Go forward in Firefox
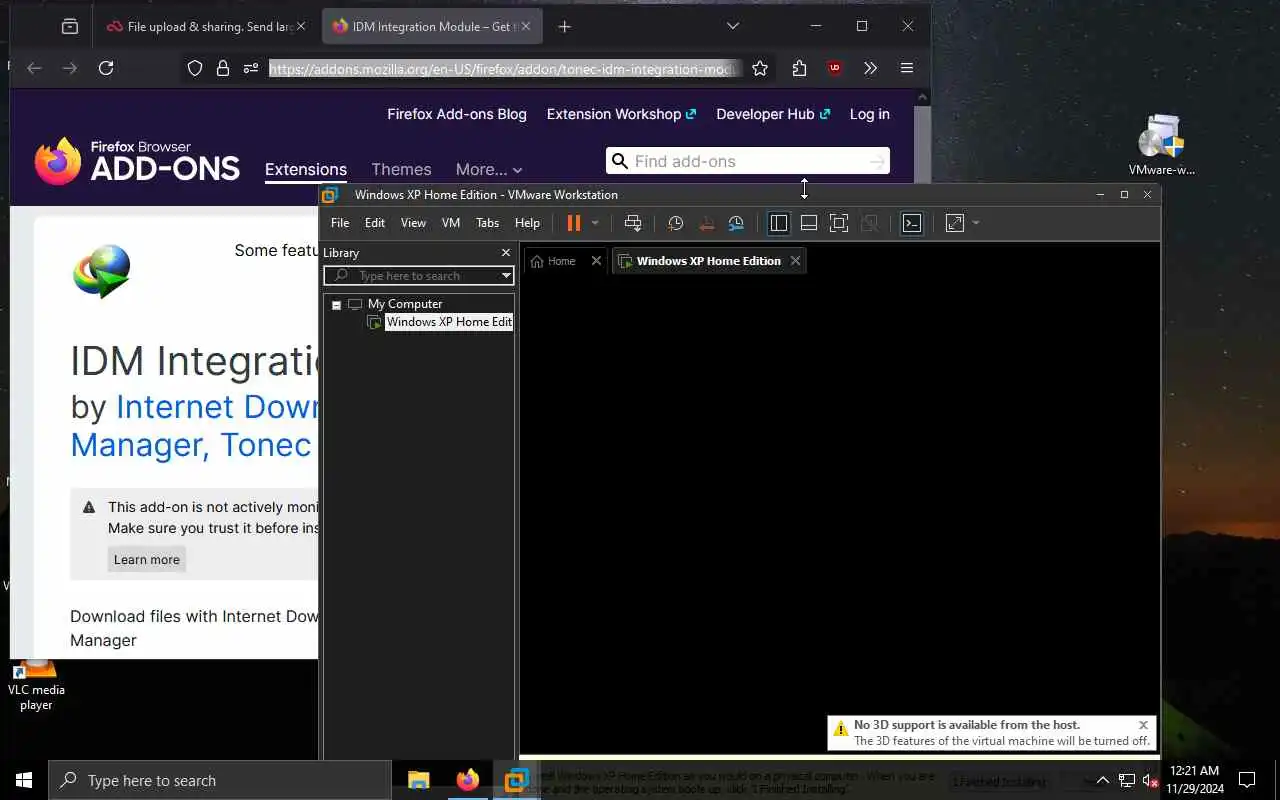 69,68
